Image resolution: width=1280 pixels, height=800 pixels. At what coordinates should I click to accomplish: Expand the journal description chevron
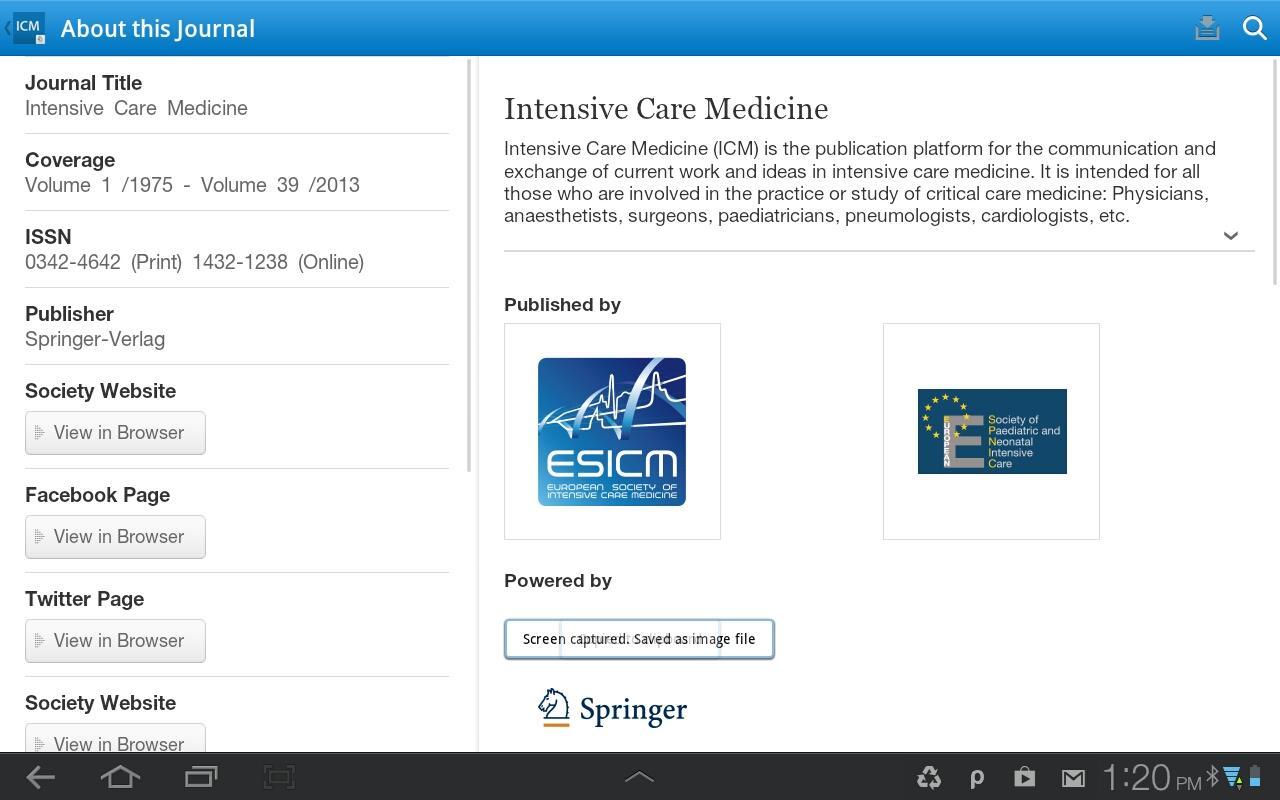click(1231, 236)
